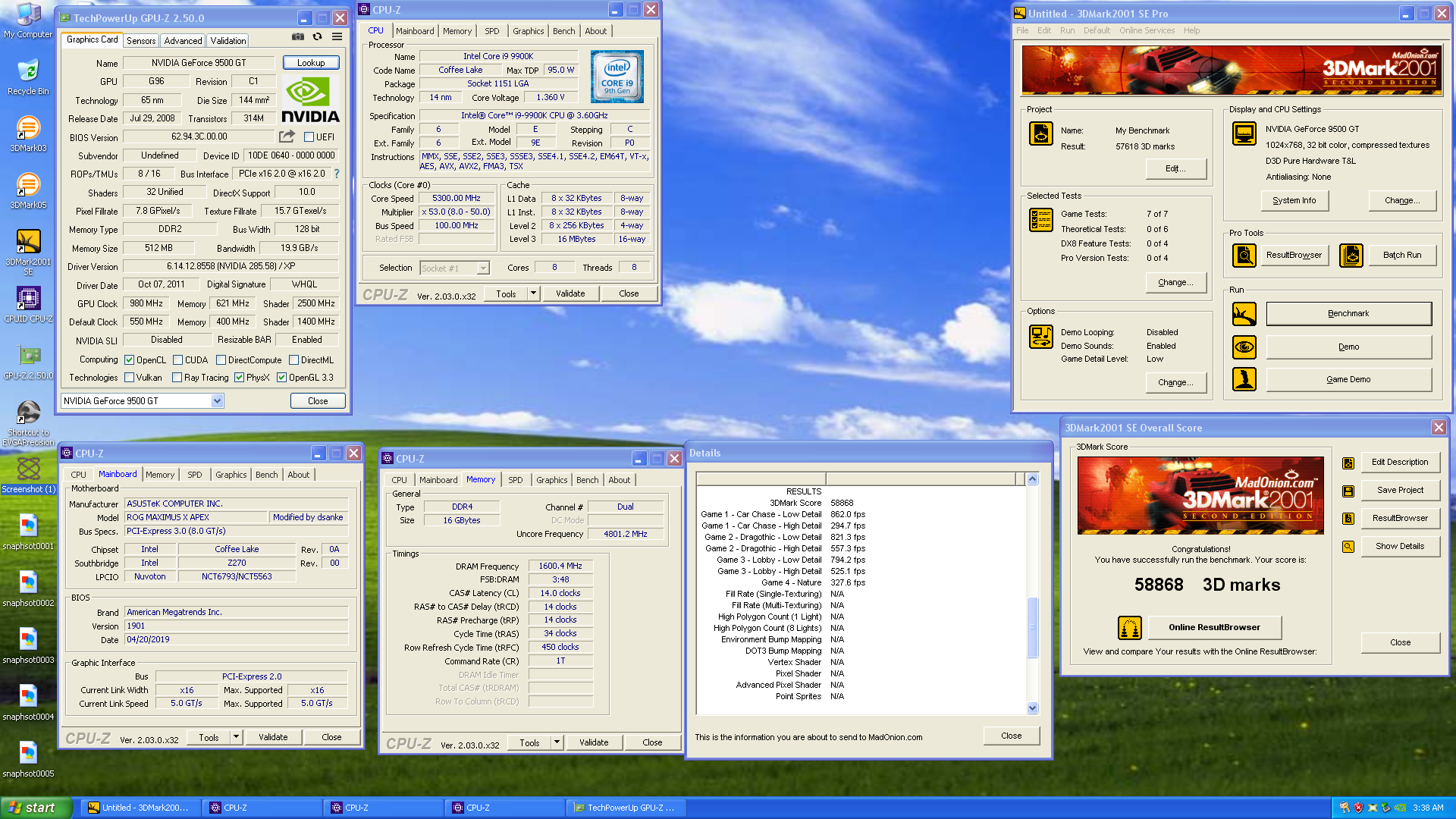Expand Tools dropdown arrow in CPU-Z Memory window
Image resolution: width=1456 pixels, height=819 pixels.
[557, 742]
